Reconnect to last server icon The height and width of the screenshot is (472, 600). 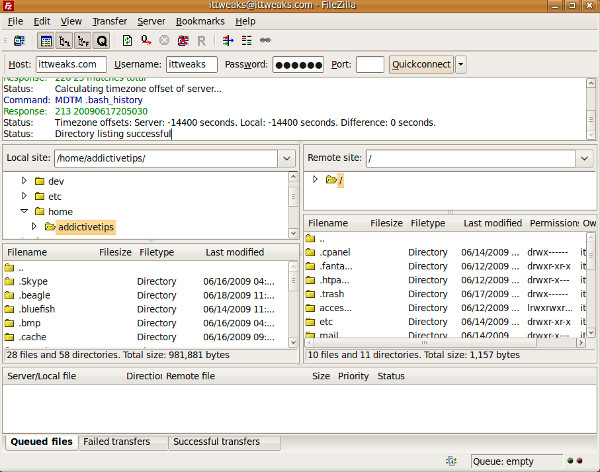point(201,41)
